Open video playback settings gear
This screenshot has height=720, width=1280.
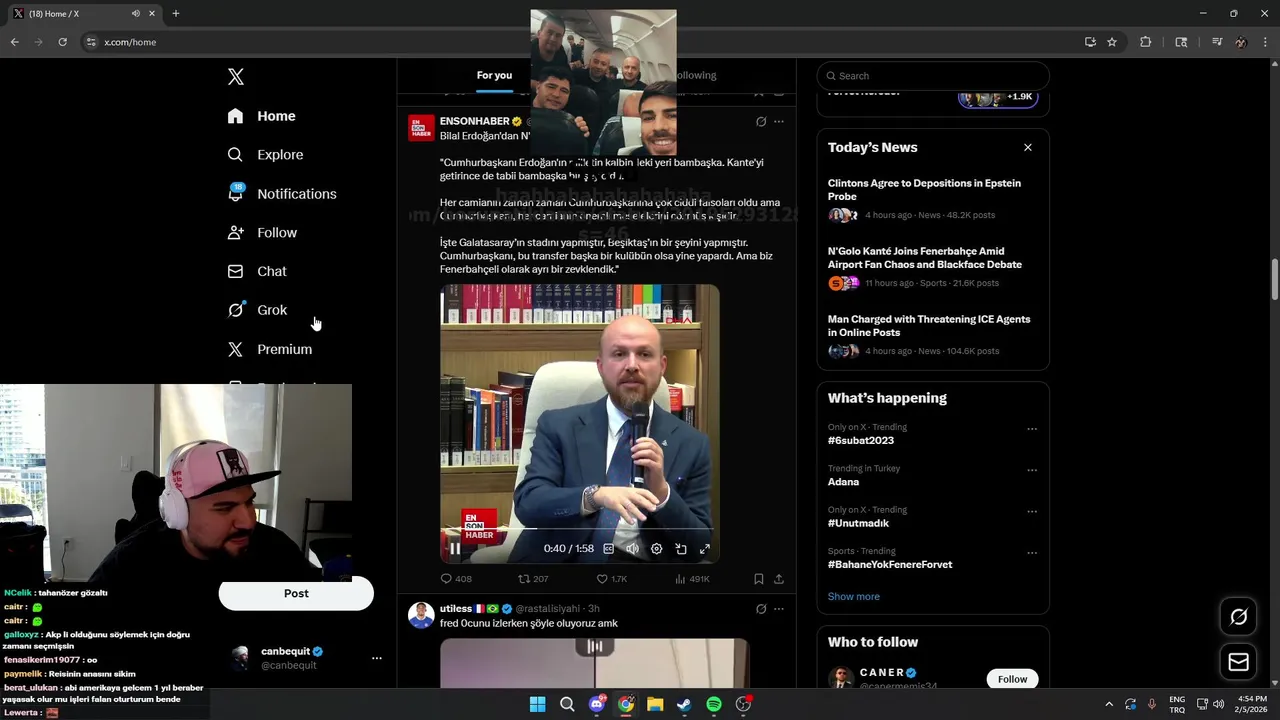656,548
